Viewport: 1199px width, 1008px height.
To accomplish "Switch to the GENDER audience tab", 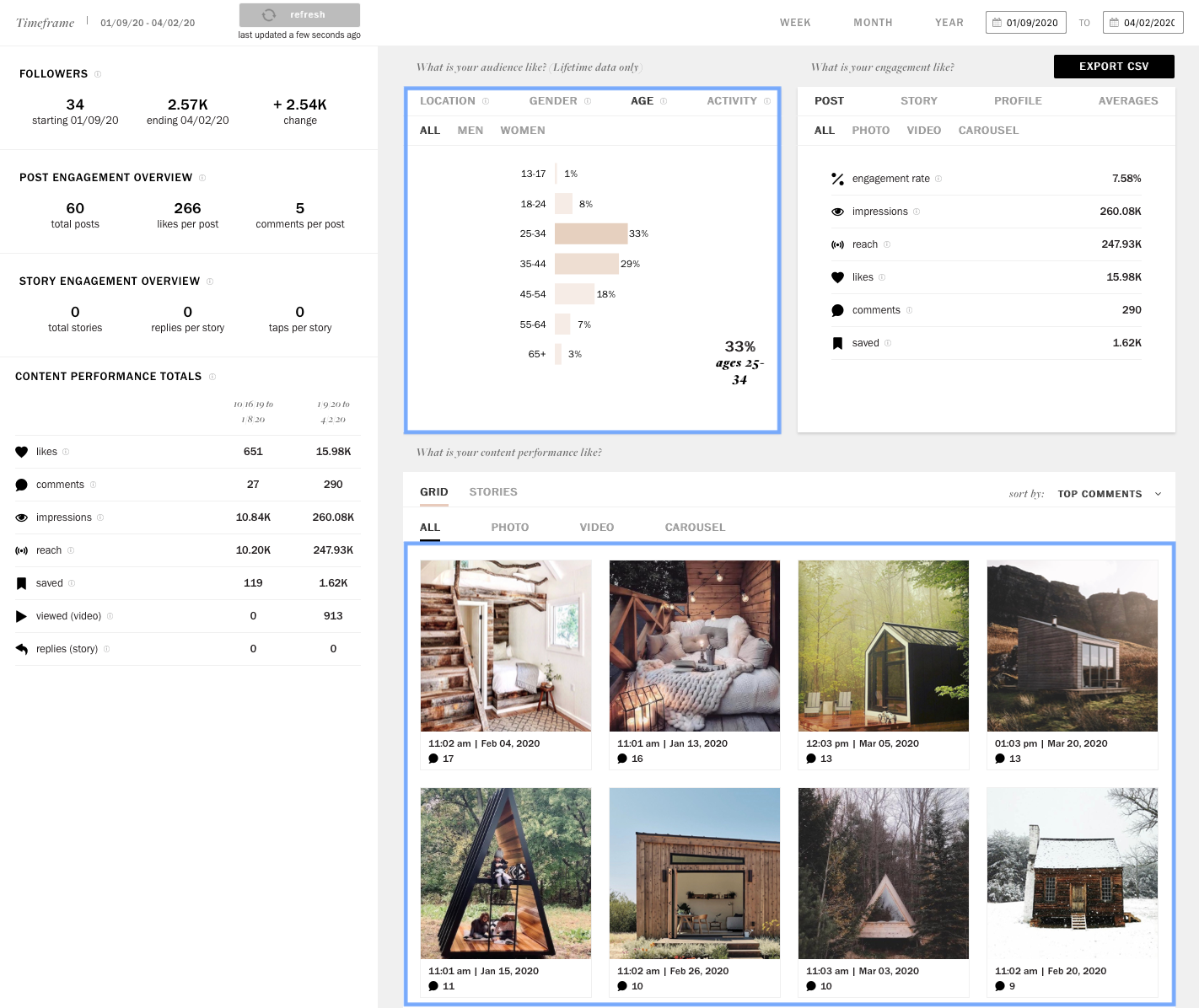I will point(553,101).
